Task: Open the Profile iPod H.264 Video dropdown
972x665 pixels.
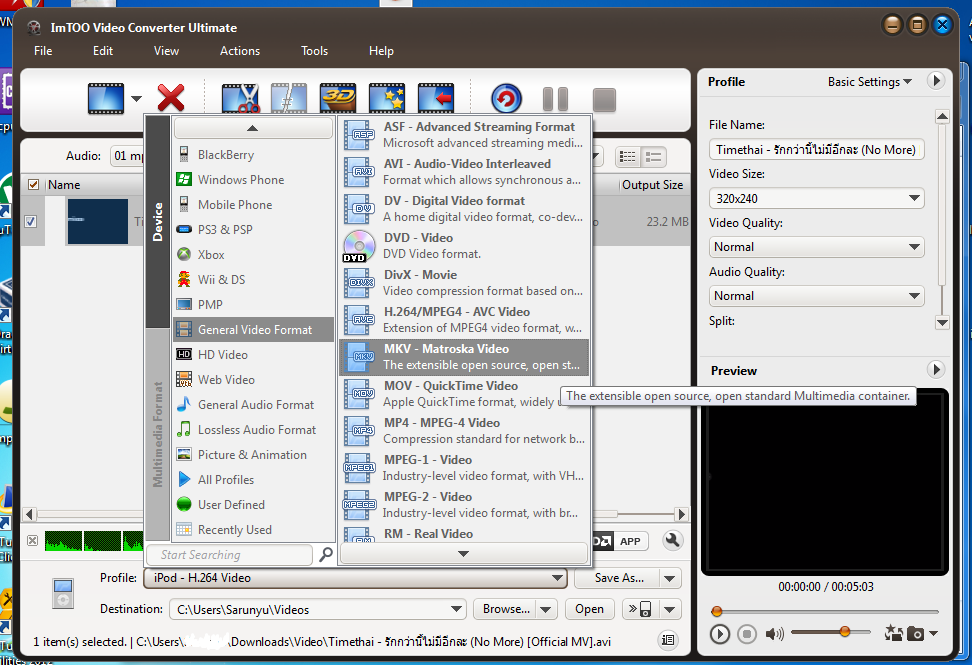Action: (355, 578)
